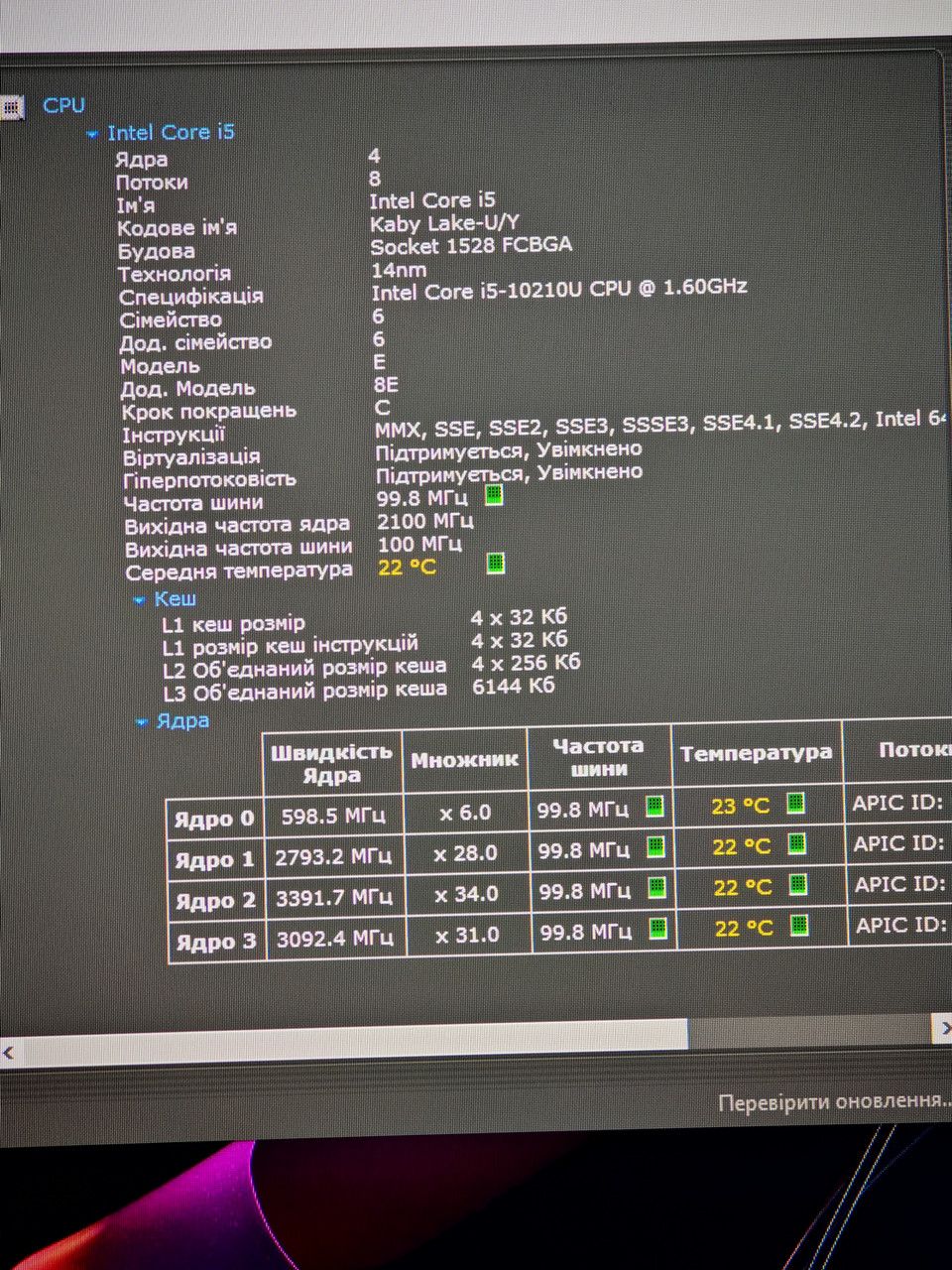Click the Віртуалізація row label
Image resolution: width=952 pixels, height=1270 pixels.
(191, 457)
